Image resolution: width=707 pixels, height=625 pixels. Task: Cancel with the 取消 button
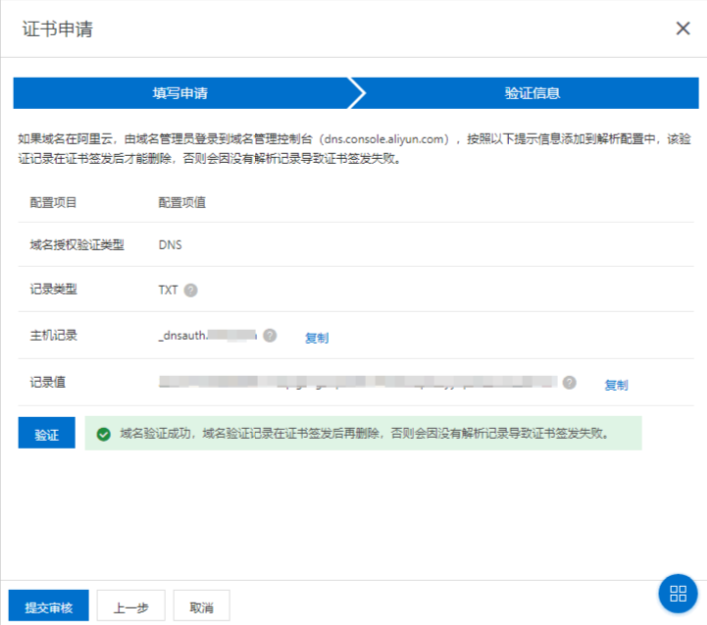pos(202,607)
